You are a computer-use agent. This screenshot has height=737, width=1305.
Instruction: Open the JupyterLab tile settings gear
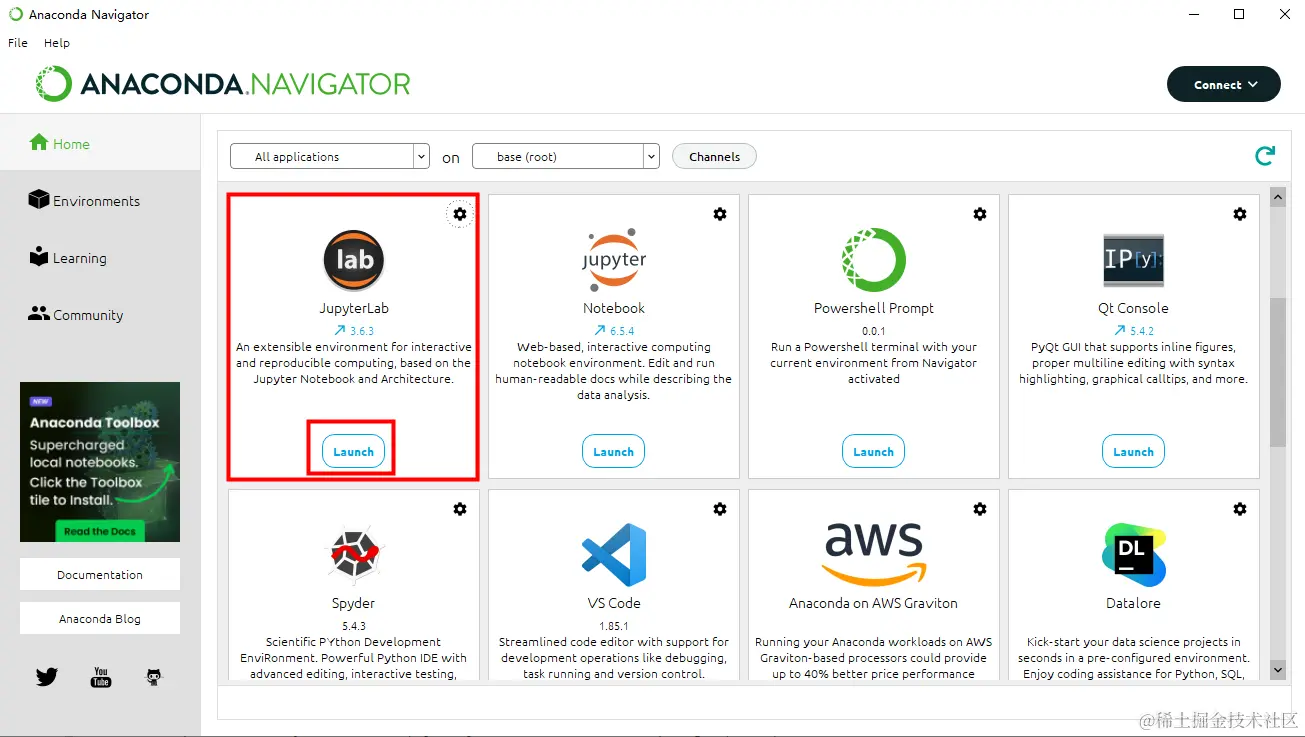459,214
